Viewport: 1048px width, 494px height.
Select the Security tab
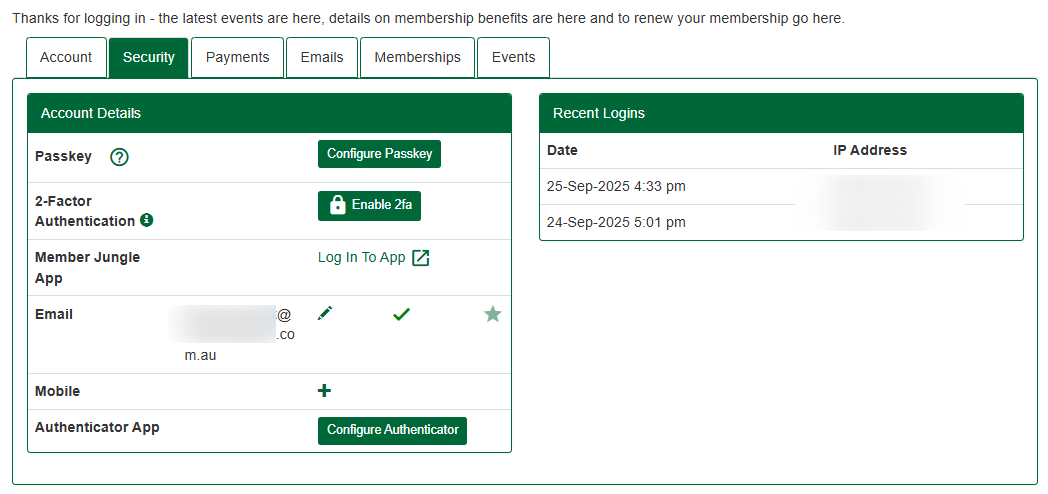148,57
